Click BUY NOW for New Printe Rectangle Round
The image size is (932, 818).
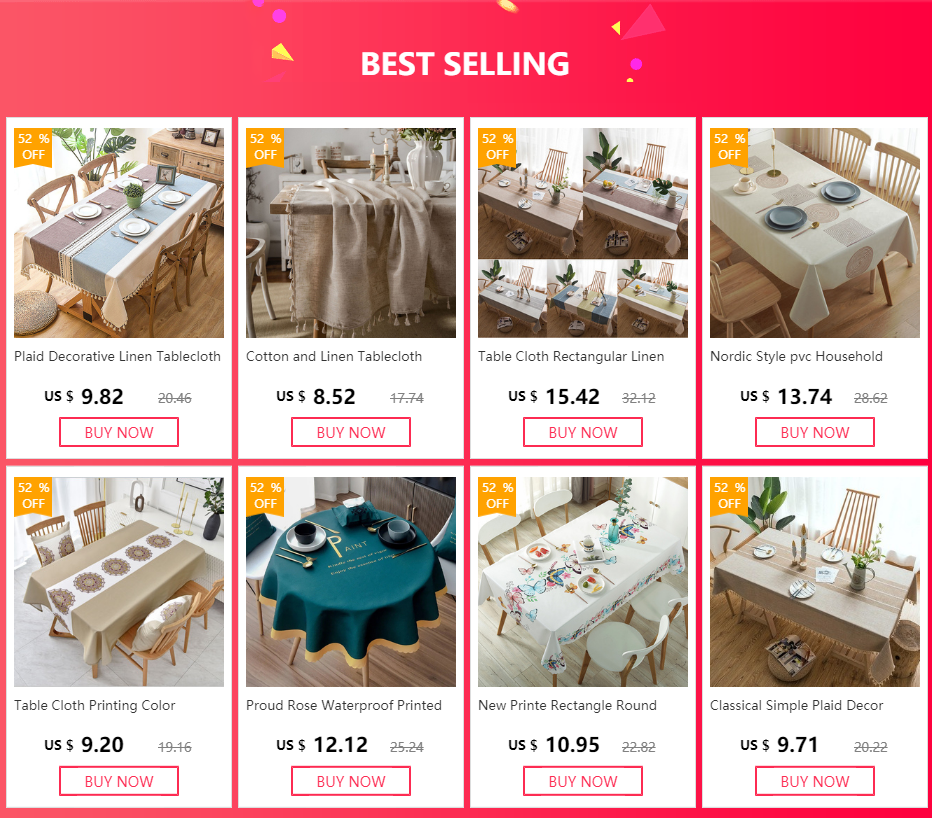582,781
